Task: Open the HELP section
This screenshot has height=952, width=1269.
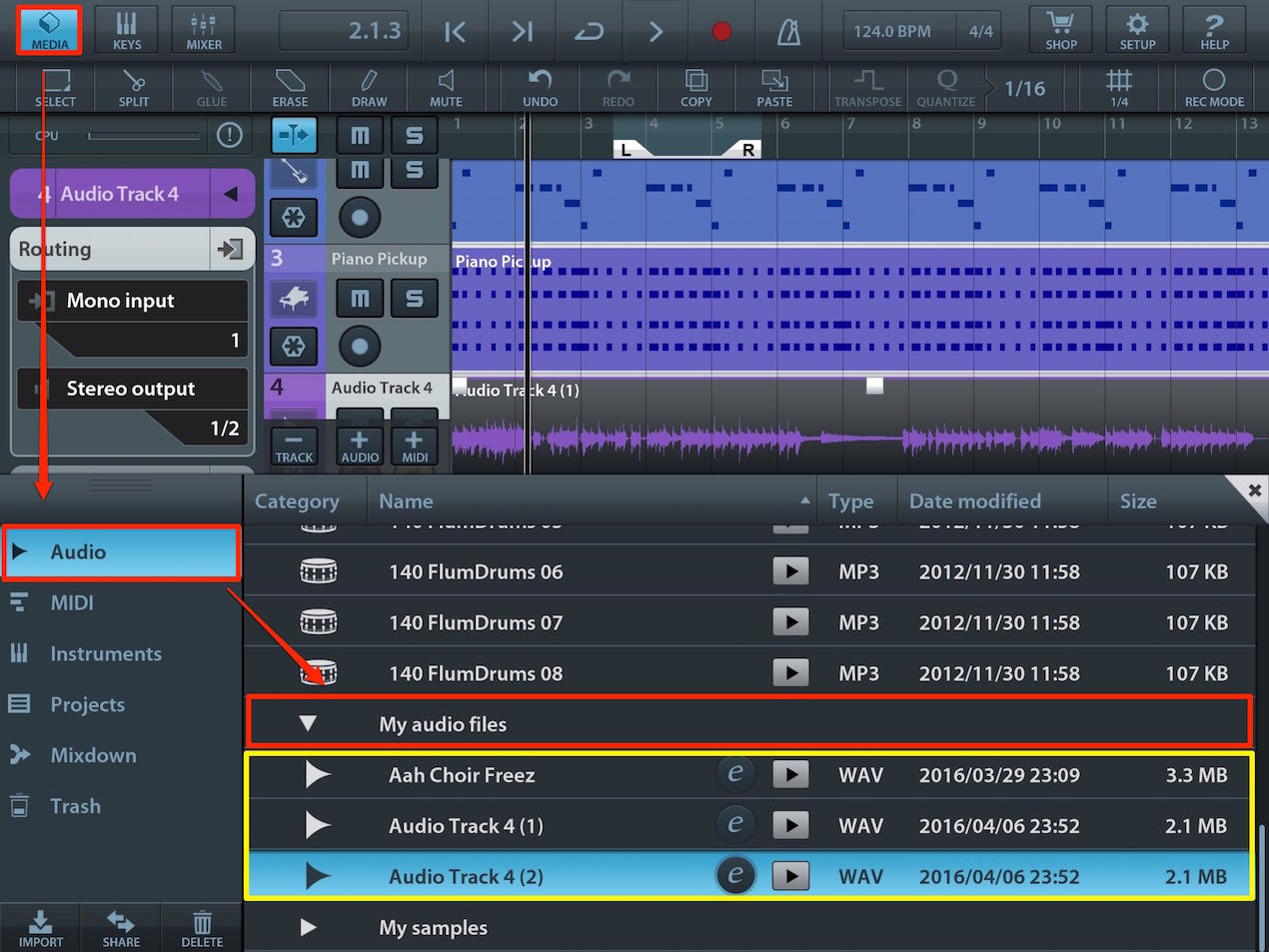Action: (x=1214, y=30)
